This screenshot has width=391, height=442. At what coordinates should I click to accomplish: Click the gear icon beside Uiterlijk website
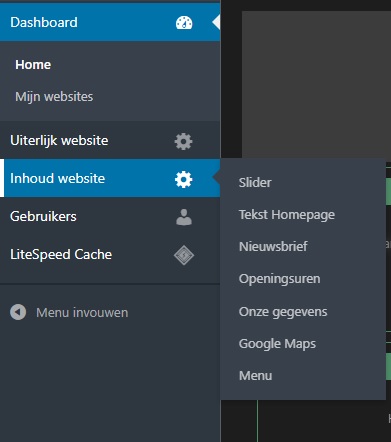pyautogui.click(x=183, y=141)
